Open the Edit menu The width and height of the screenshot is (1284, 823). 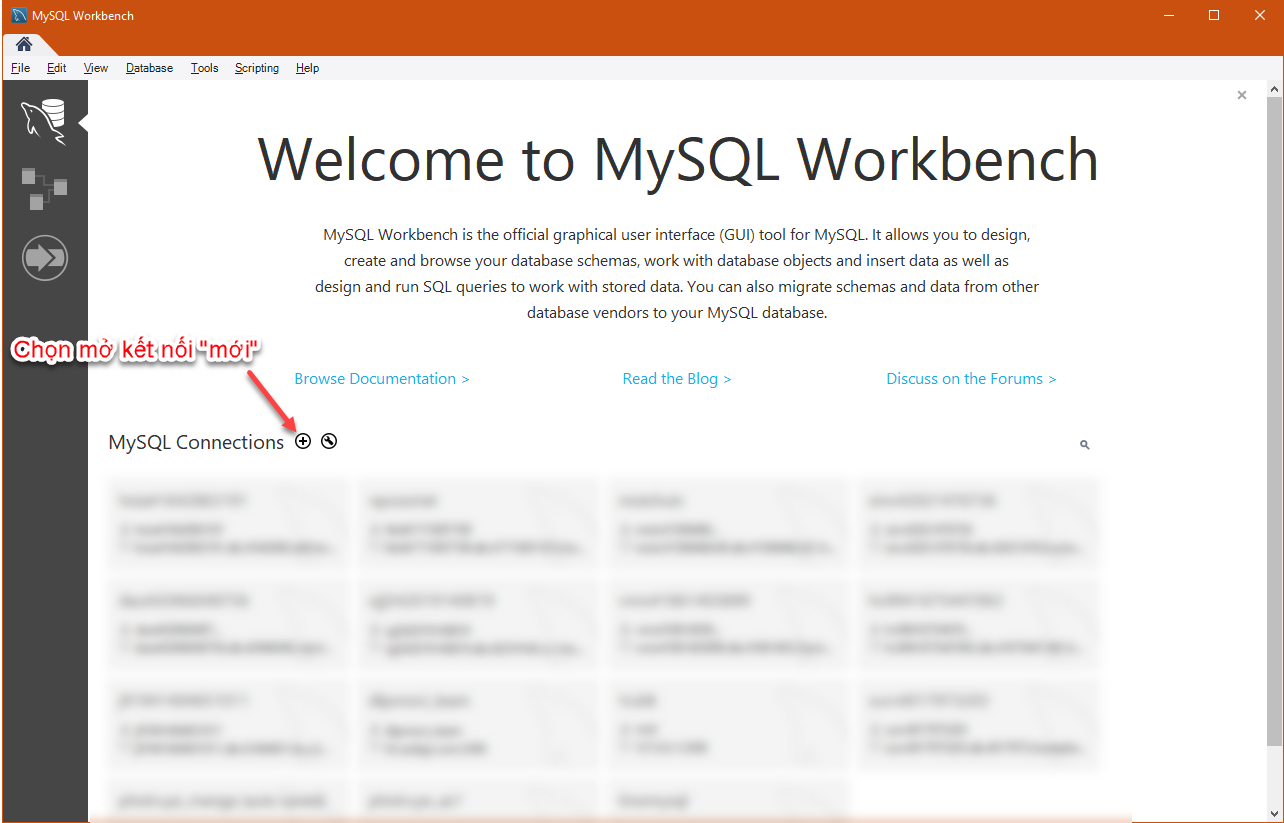click(x=56, y=68)
